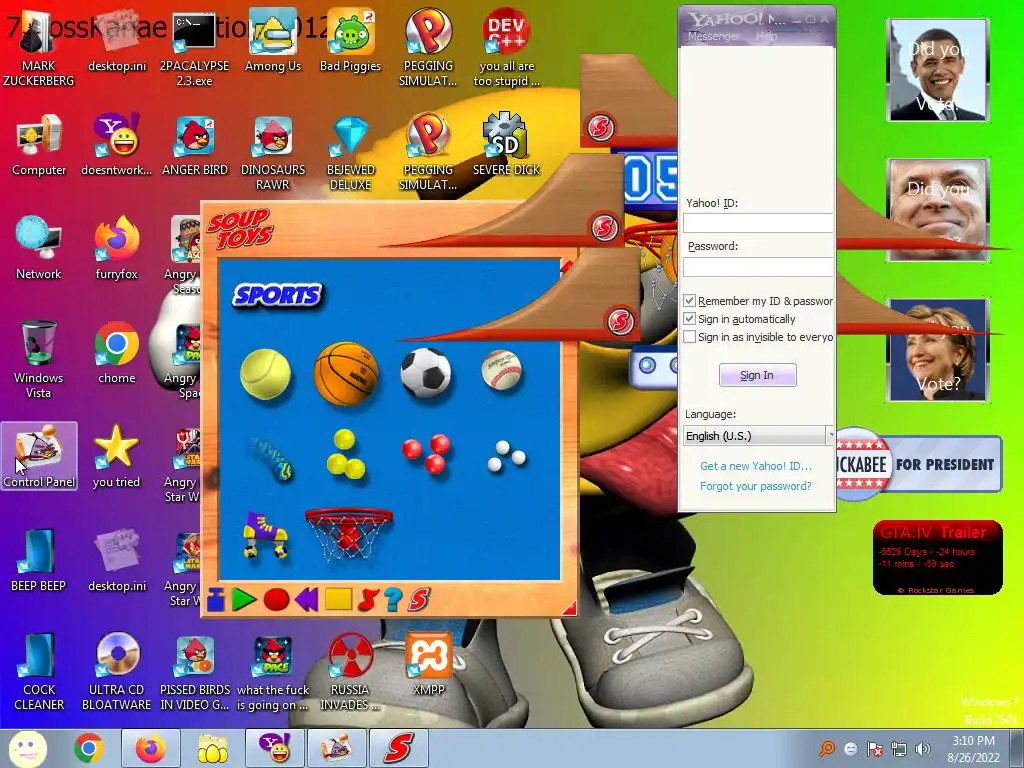Click the red record button in Soup Toys

[276, 600]
